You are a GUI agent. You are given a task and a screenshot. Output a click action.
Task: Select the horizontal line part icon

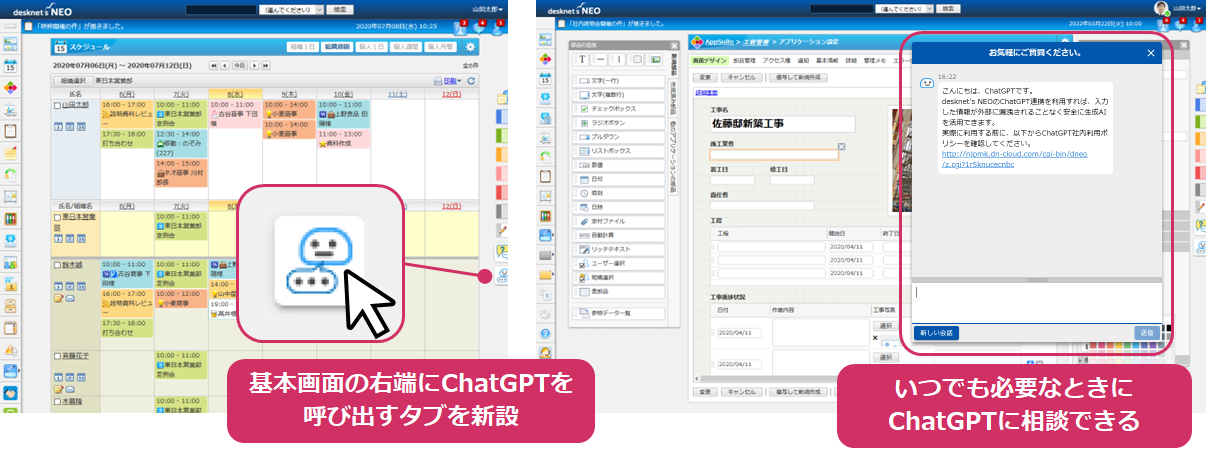600,59
